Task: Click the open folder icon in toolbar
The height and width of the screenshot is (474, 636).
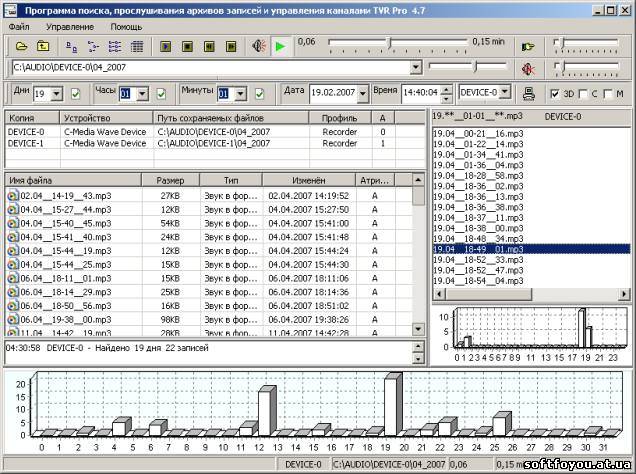Action: pyautogui.click(x=20, y=46)
